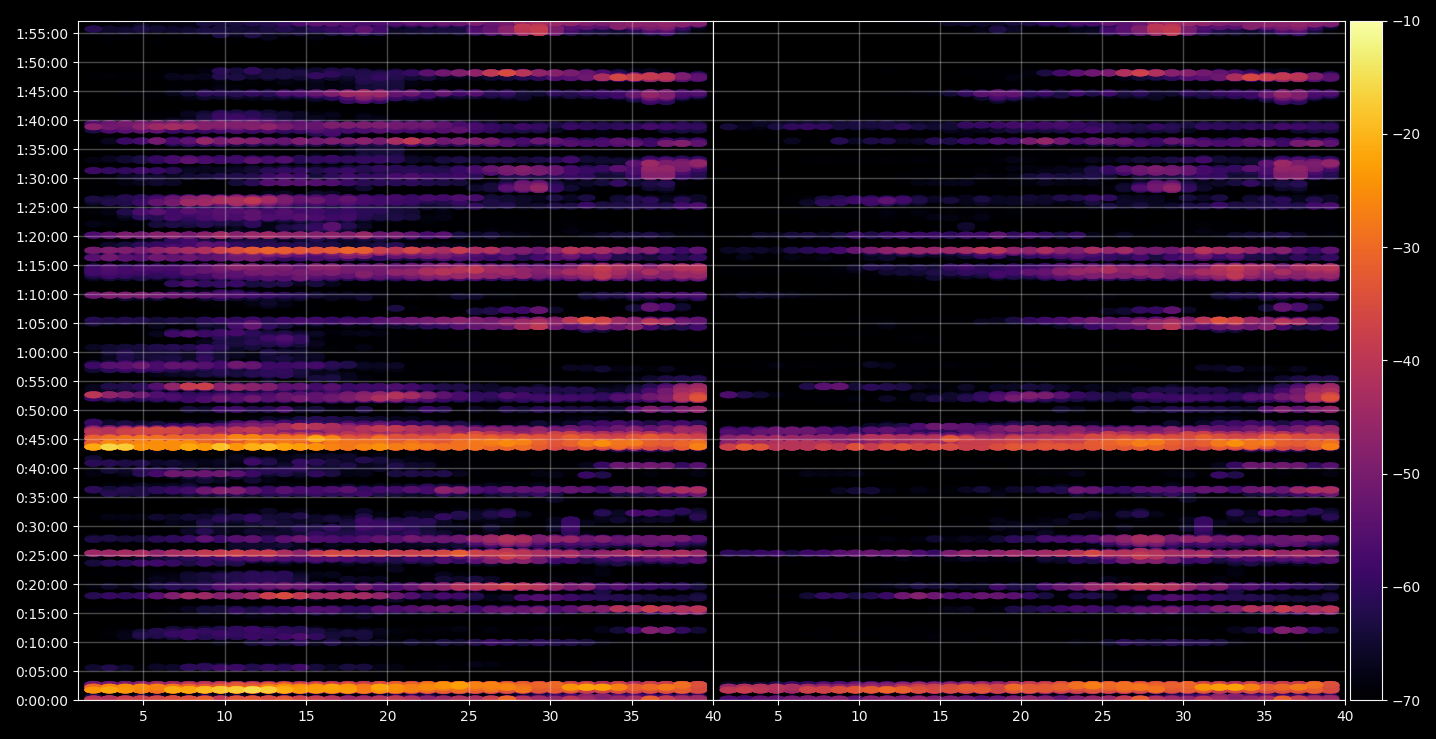
Task: Click the 0:55:00 y-axis tick label
Action: coord(42,381)
